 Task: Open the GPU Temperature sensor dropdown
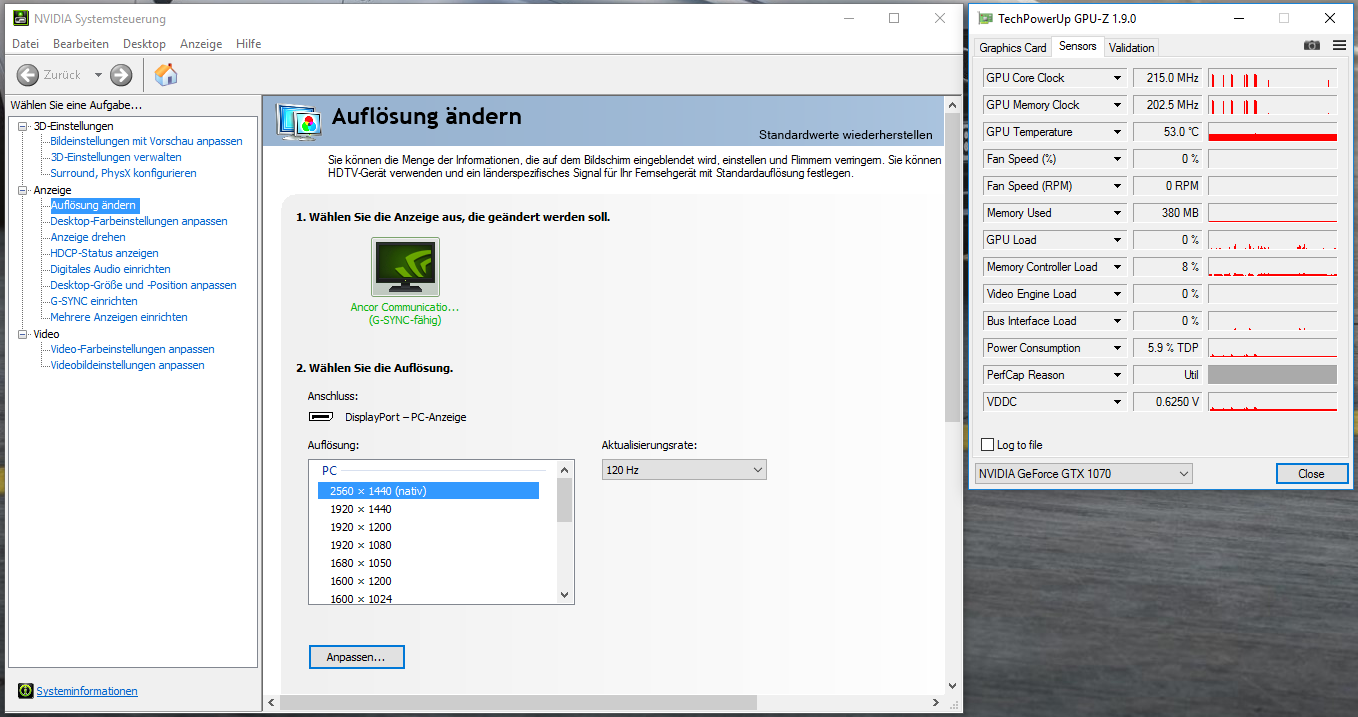click(x=1117, y=132)
